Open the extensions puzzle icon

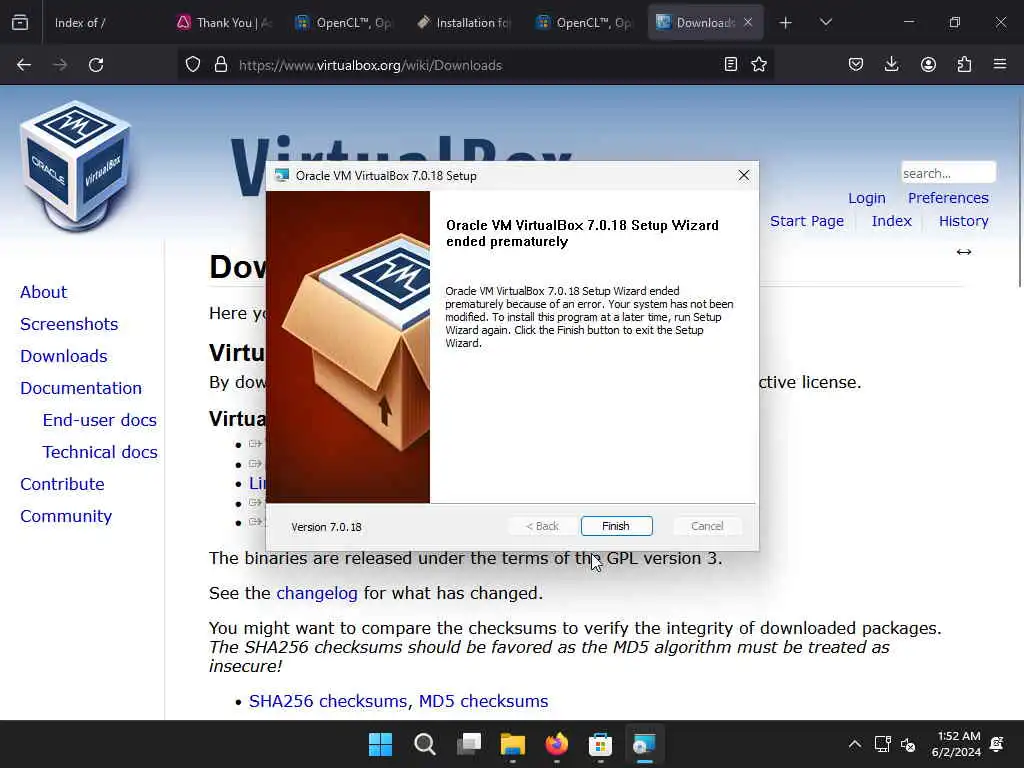(964, 65)
